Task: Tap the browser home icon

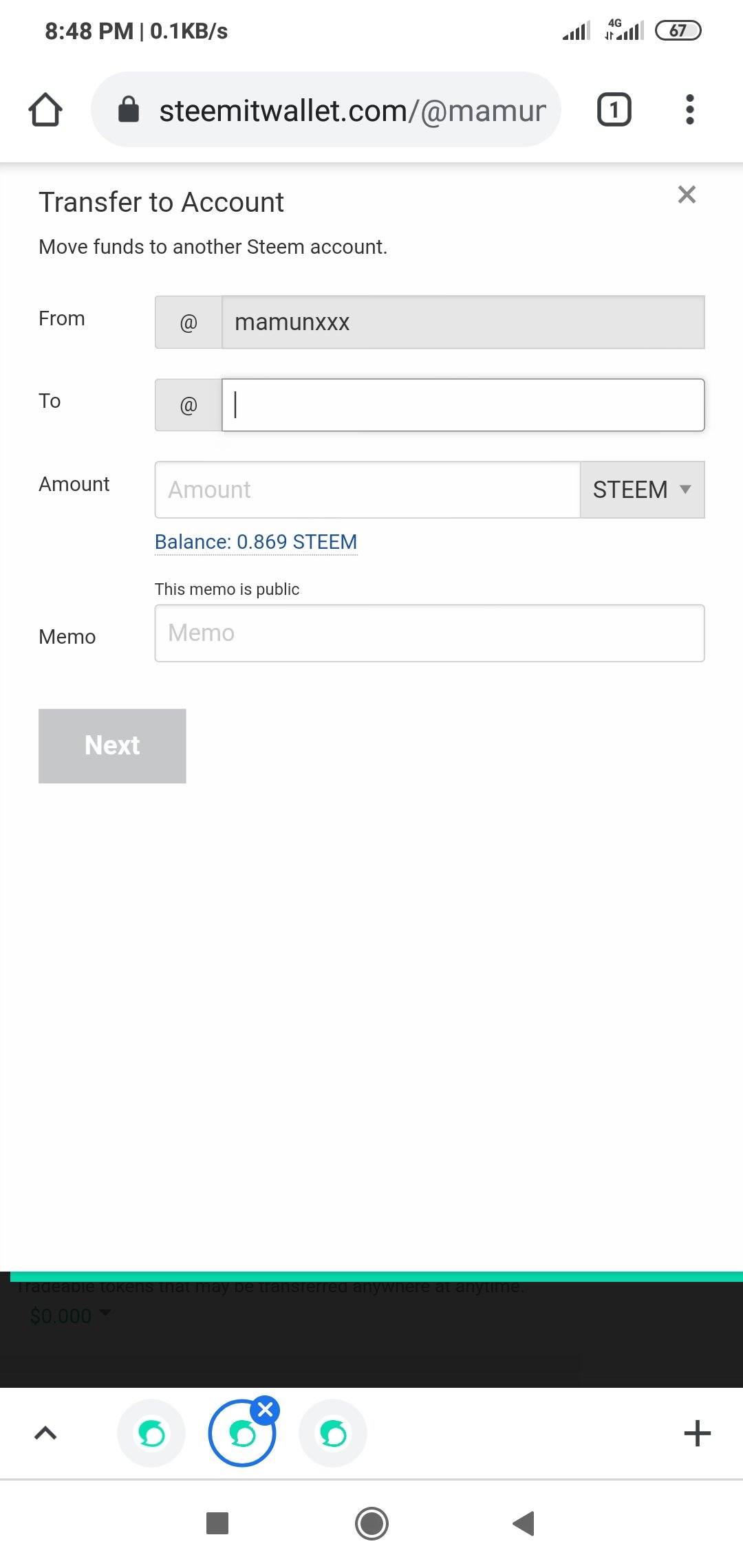Action: (45, 110)
